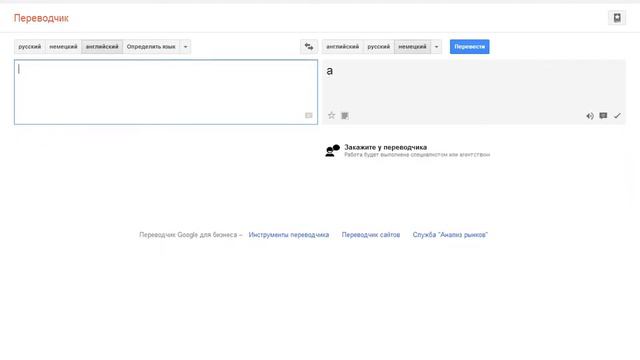Open the phrasebook icon in the header
The width and height of the screenshot is (640, 360).
(x=617, y=18)
